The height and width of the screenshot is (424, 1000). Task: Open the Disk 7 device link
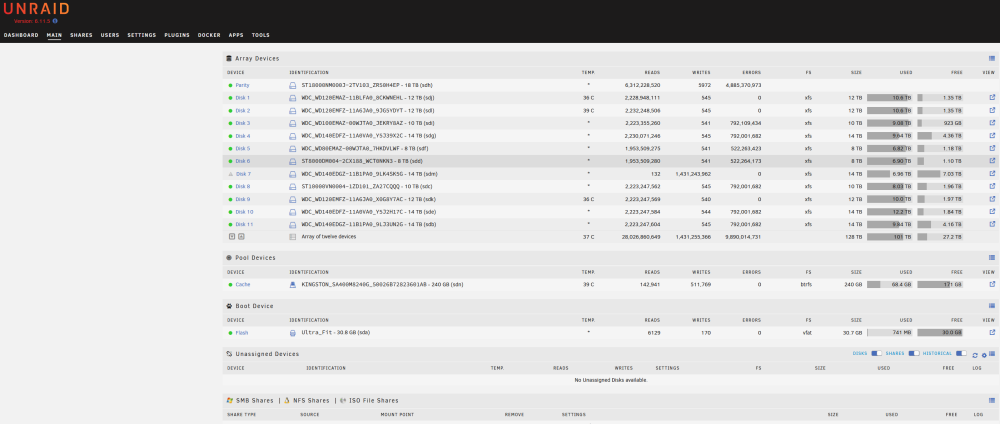click(243, 173)
